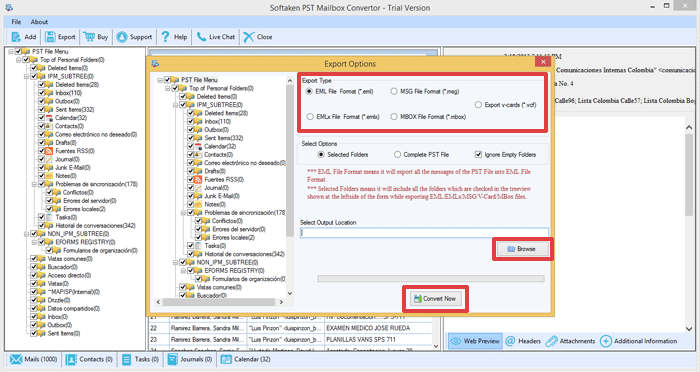Click the Select Output Location text field

pos(424,233)
